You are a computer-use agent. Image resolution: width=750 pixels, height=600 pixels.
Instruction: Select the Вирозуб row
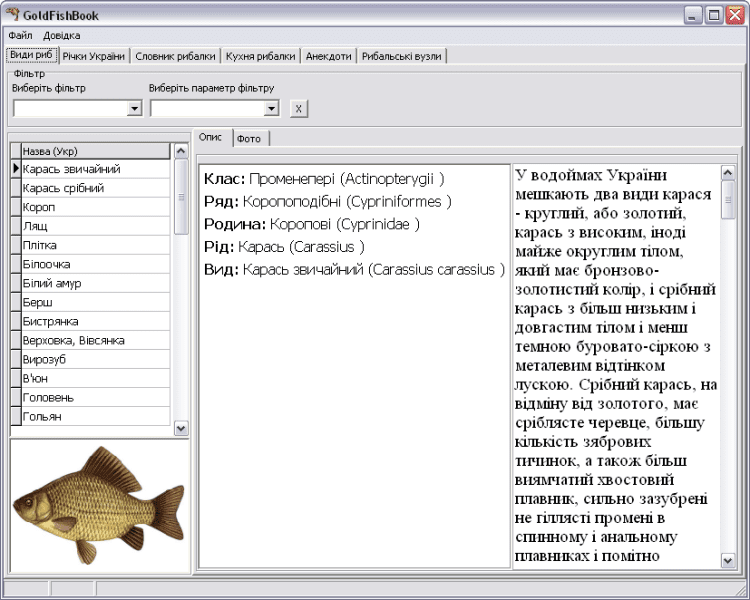click(x=96, y=359)
